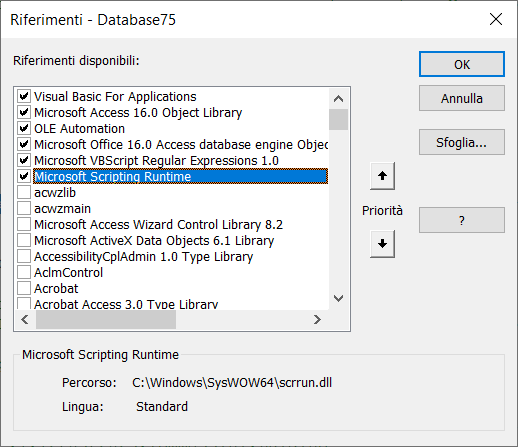The image size is (518, 447).
Task: Open help with the ? button
Action: pos(462,220)
